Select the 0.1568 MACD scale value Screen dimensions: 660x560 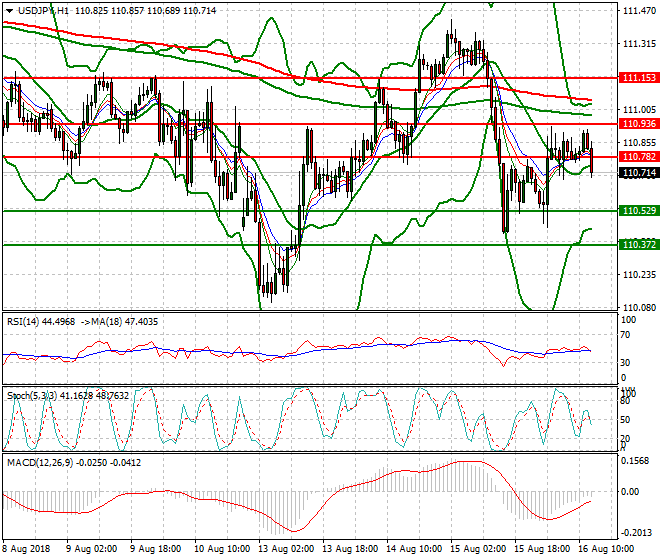click(635, 461)
